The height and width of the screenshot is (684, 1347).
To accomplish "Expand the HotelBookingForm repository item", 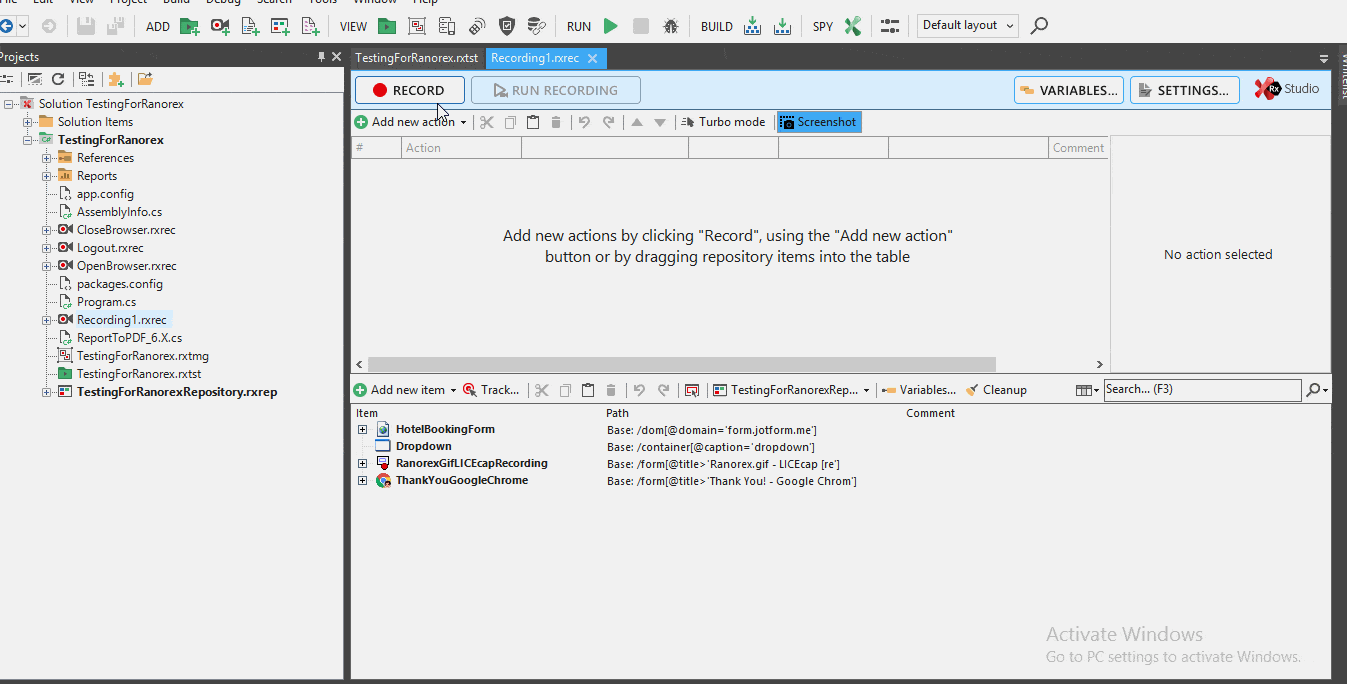I will click(363, 430).
